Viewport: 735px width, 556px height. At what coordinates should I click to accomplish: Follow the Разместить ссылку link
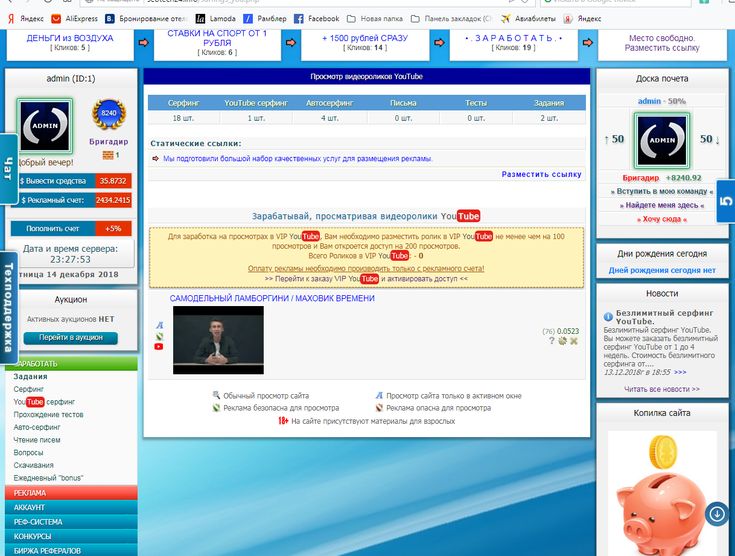[540, 174]
